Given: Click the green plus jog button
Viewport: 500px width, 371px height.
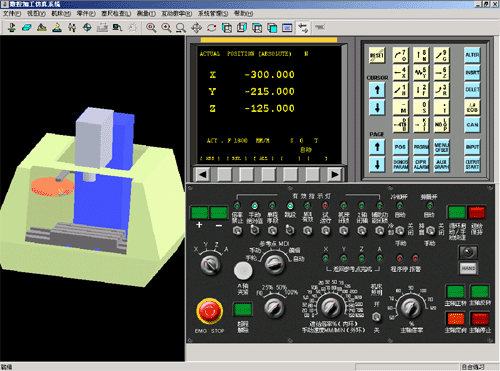Looking at the screenshot, I should 199,212.
